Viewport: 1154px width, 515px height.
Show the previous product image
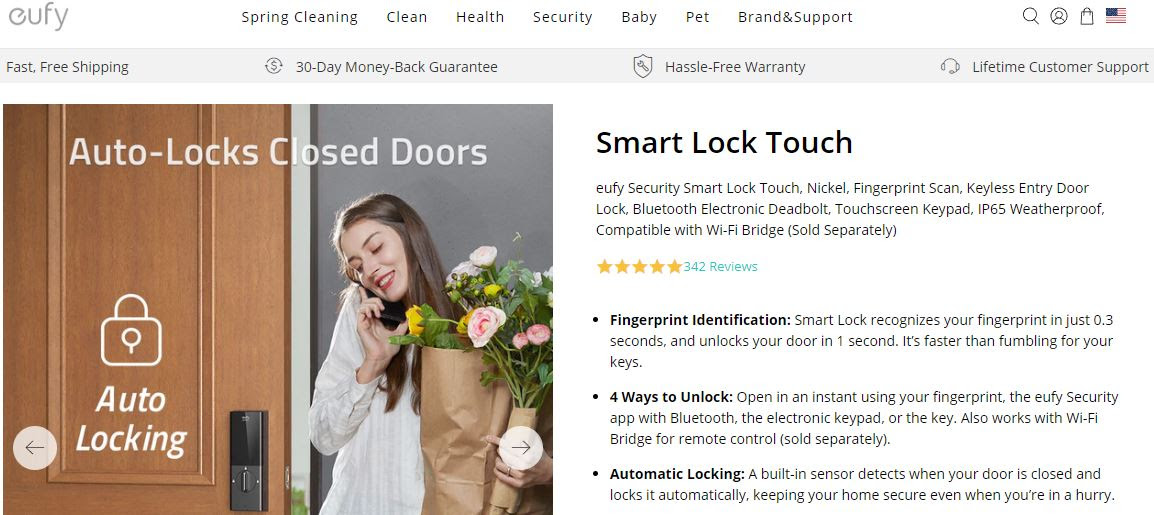click(x=35, y=447)
